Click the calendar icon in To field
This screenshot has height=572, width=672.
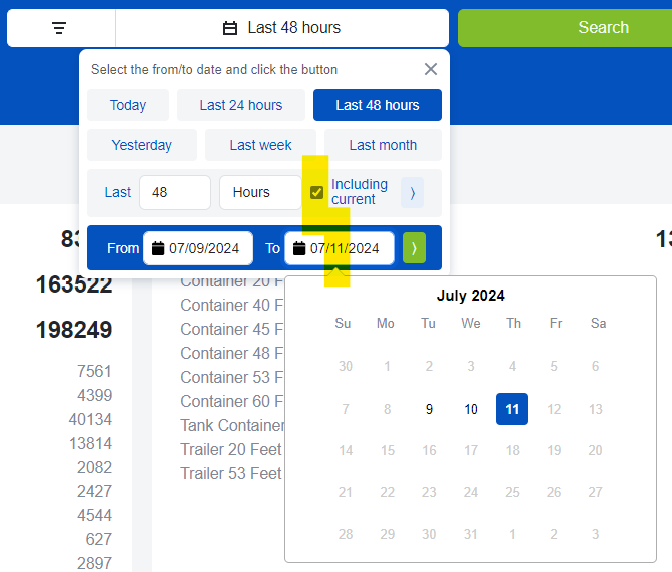pyautogui.click(x=299, y=248)
